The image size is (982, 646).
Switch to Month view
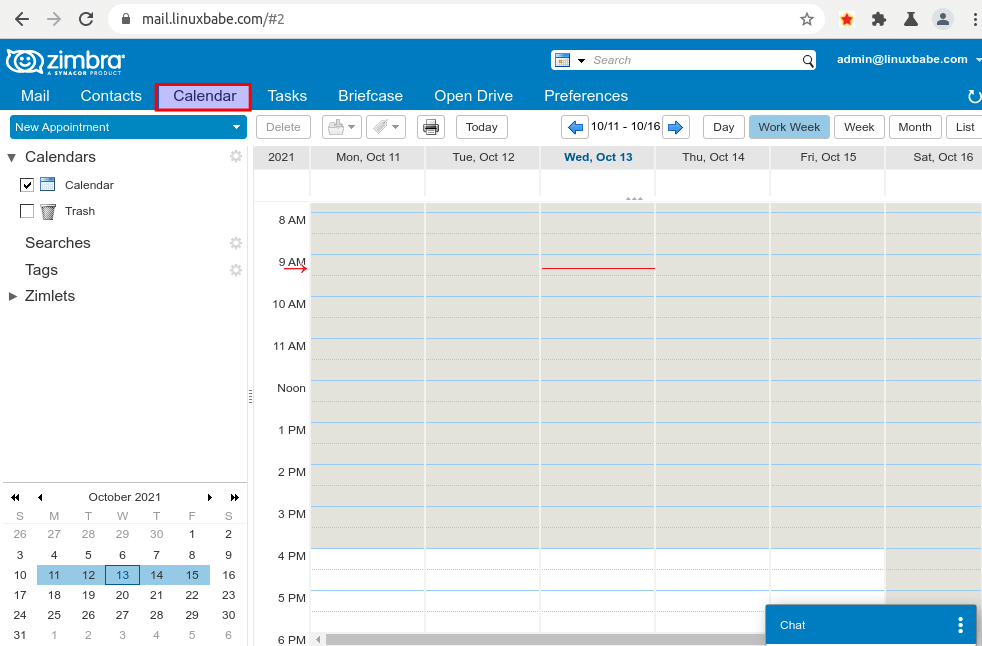click(914, 127)
